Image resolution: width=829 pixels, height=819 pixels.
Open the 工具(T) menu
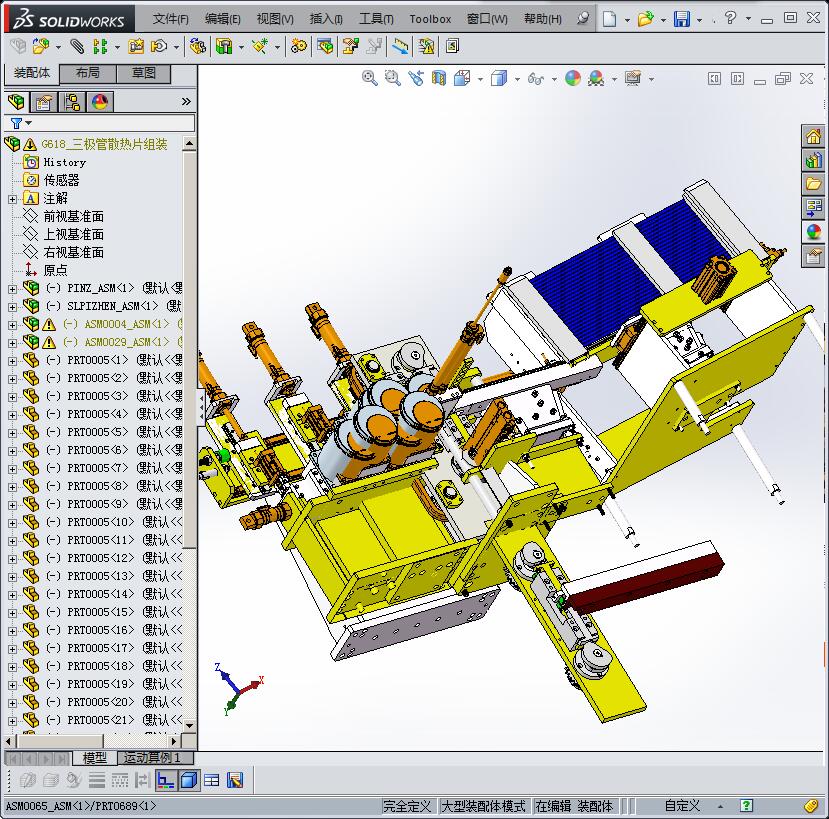[x=376, y=19]
